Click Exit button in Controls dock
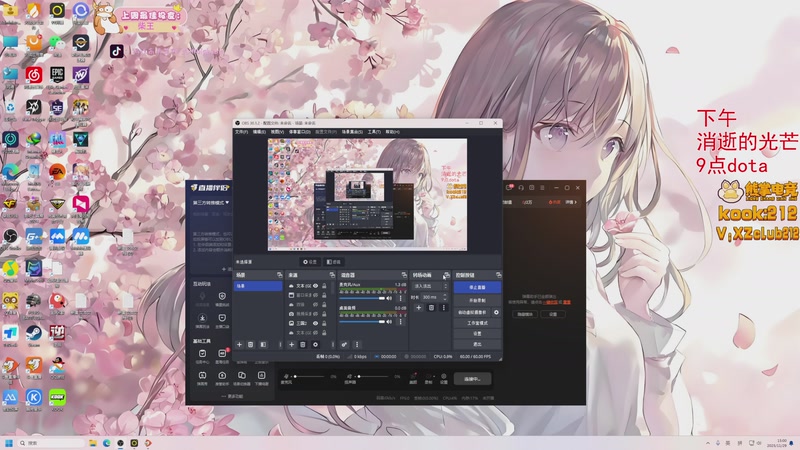This screenshot has width=800, height=450. click(478, 344)
